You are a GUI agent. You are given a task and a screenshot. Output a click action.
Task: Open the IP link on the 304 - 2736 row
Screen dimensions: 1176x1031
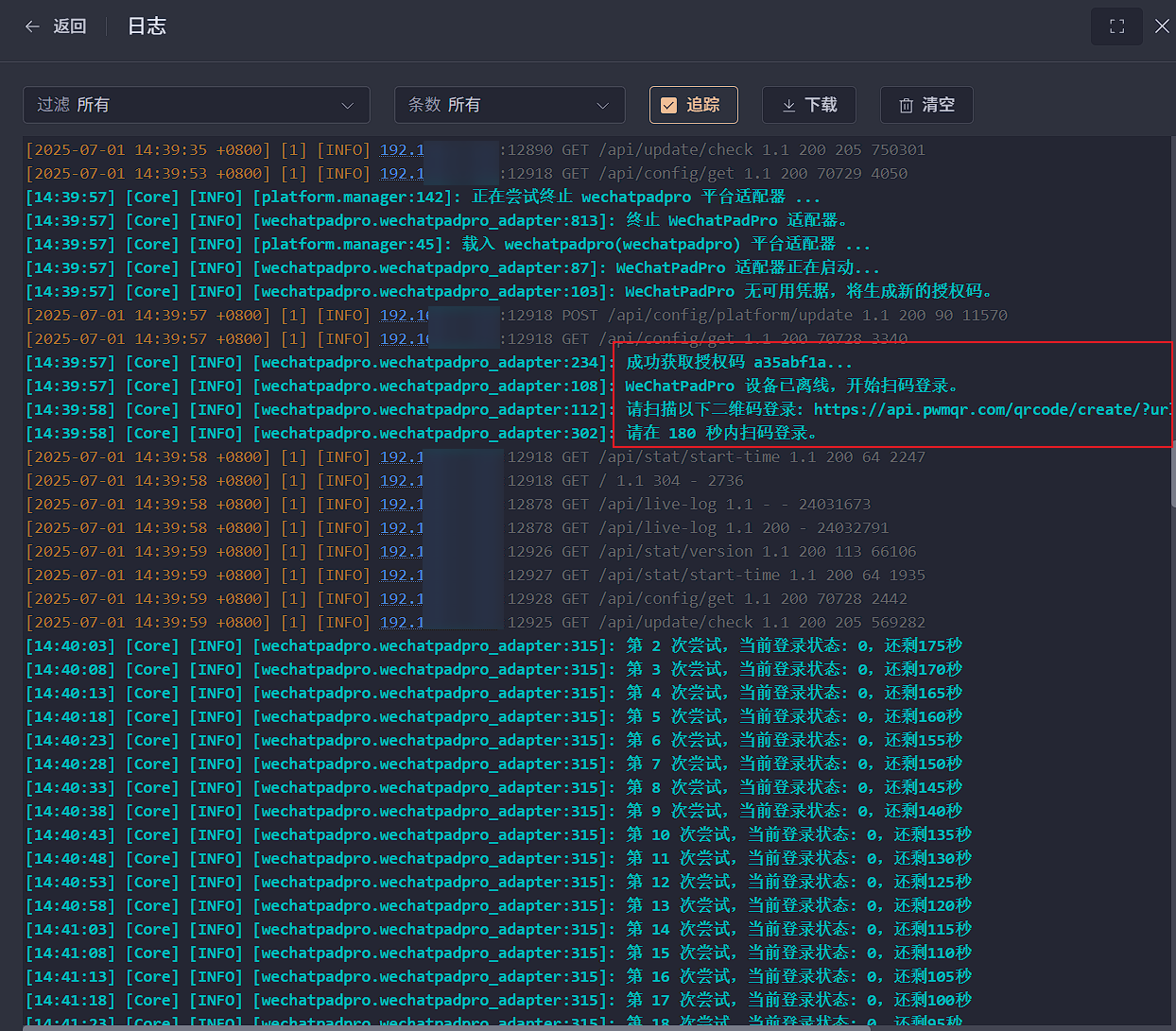click(402, 481)
